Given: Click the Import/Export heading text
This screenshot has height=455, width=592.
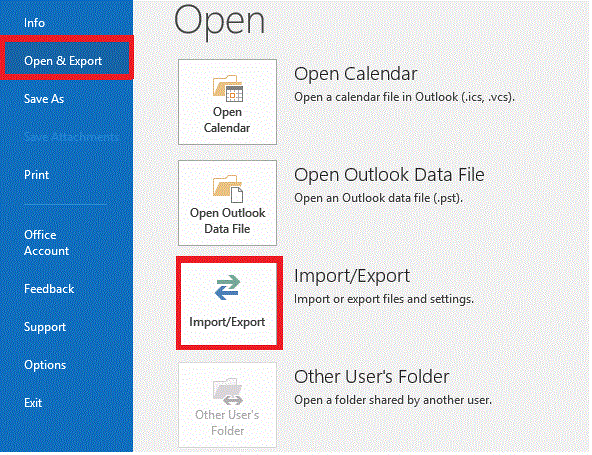Looking at the screenshot, I should pyautogui.click(x=352, y=276).
